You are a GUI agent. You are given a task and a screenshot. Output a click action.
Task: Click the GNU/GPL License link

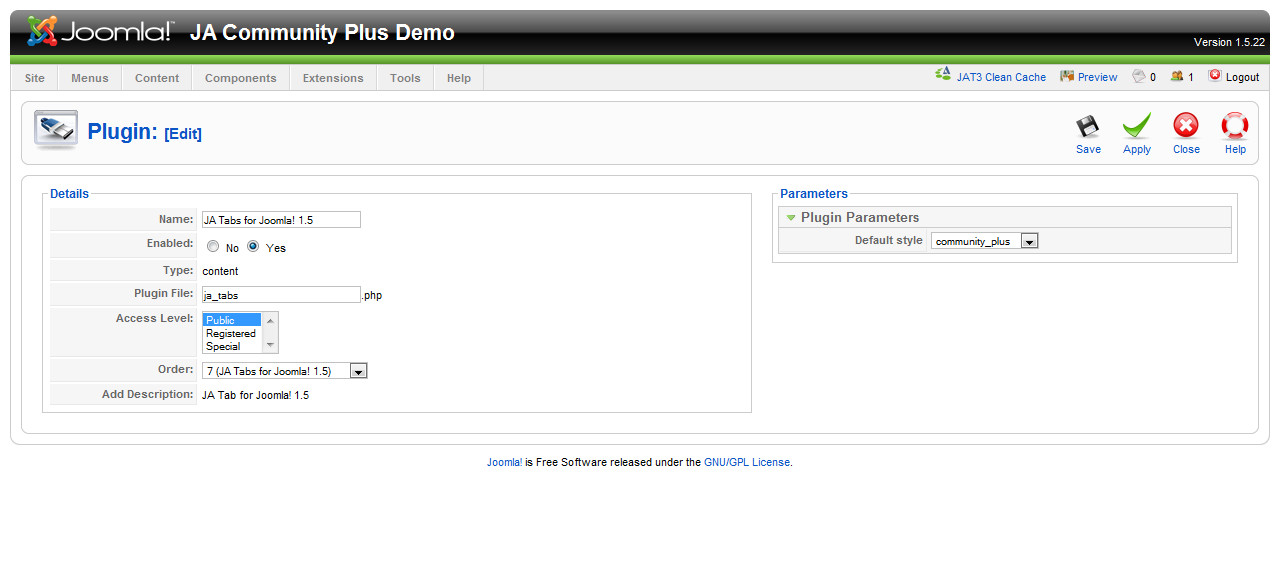point(746,463)
